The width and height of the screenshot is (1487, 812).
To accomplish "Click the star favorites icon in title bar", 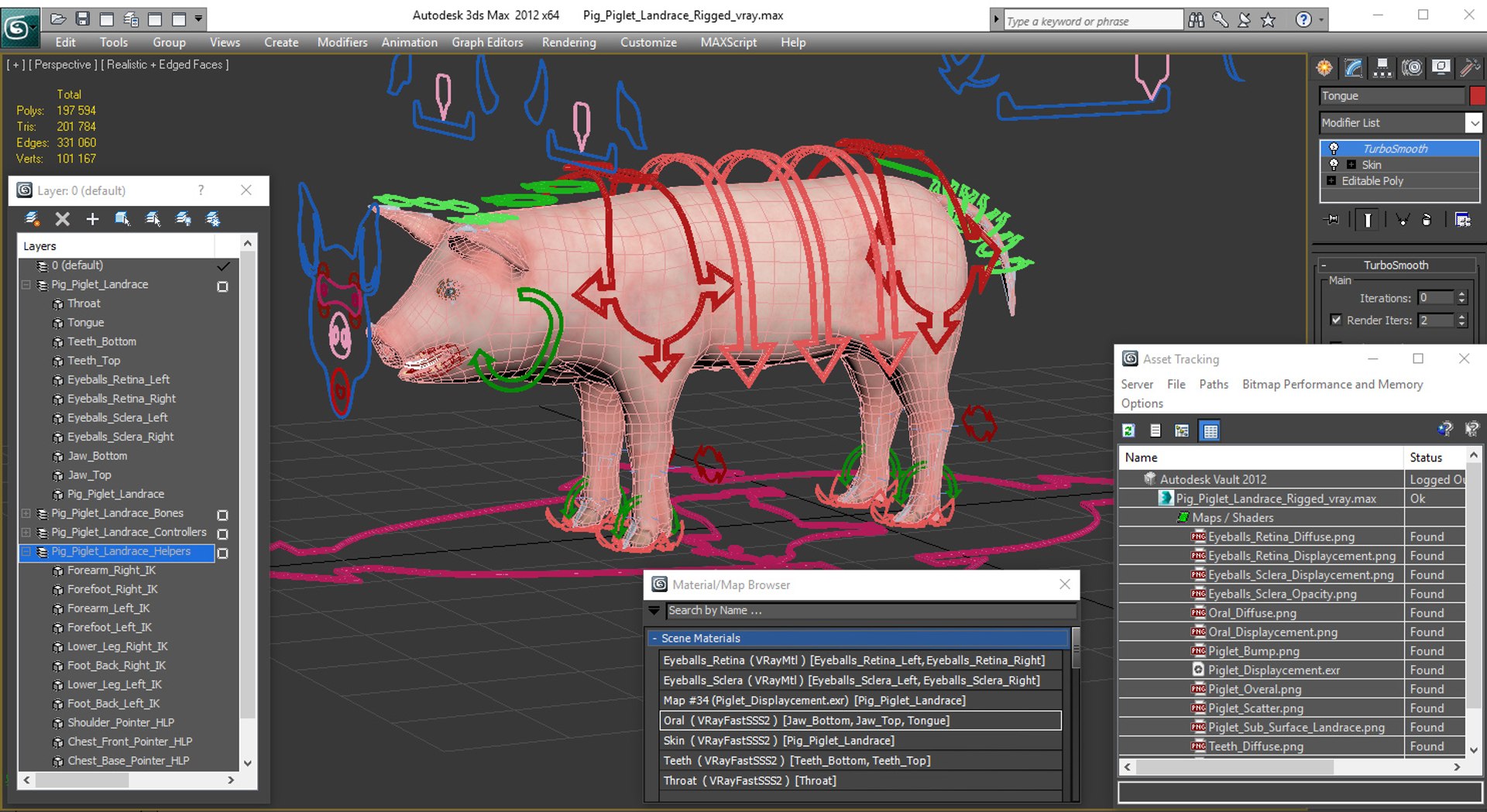I will (1268, 20).
